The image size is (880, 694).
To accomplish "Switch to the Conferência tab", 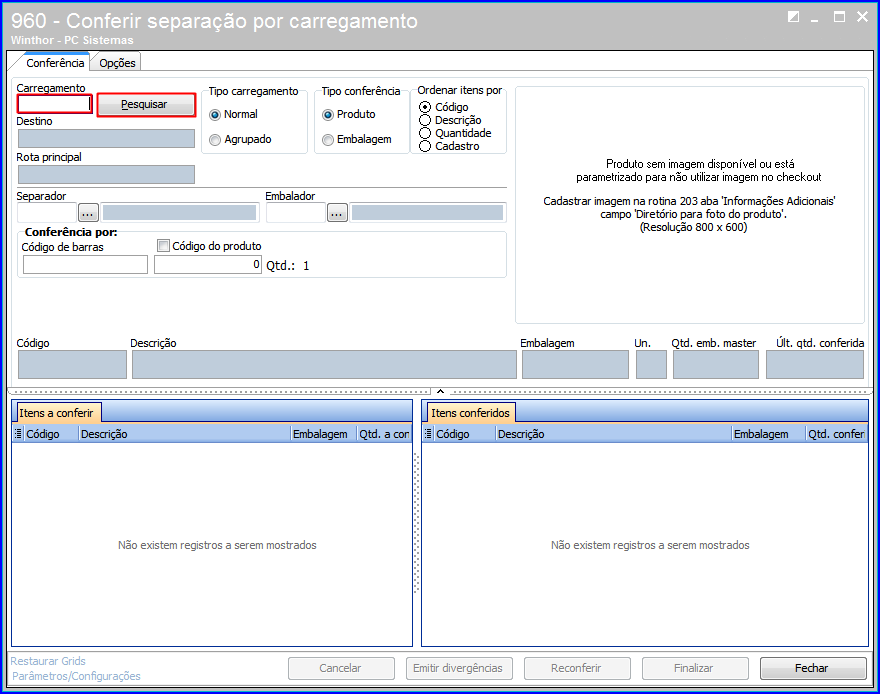I will pos(55,63).
